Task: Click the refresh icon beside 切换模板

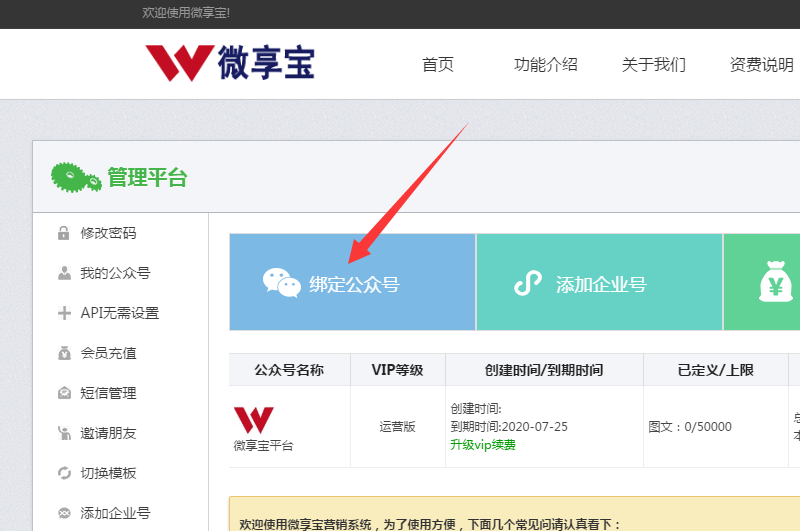Action: point(64,473)
